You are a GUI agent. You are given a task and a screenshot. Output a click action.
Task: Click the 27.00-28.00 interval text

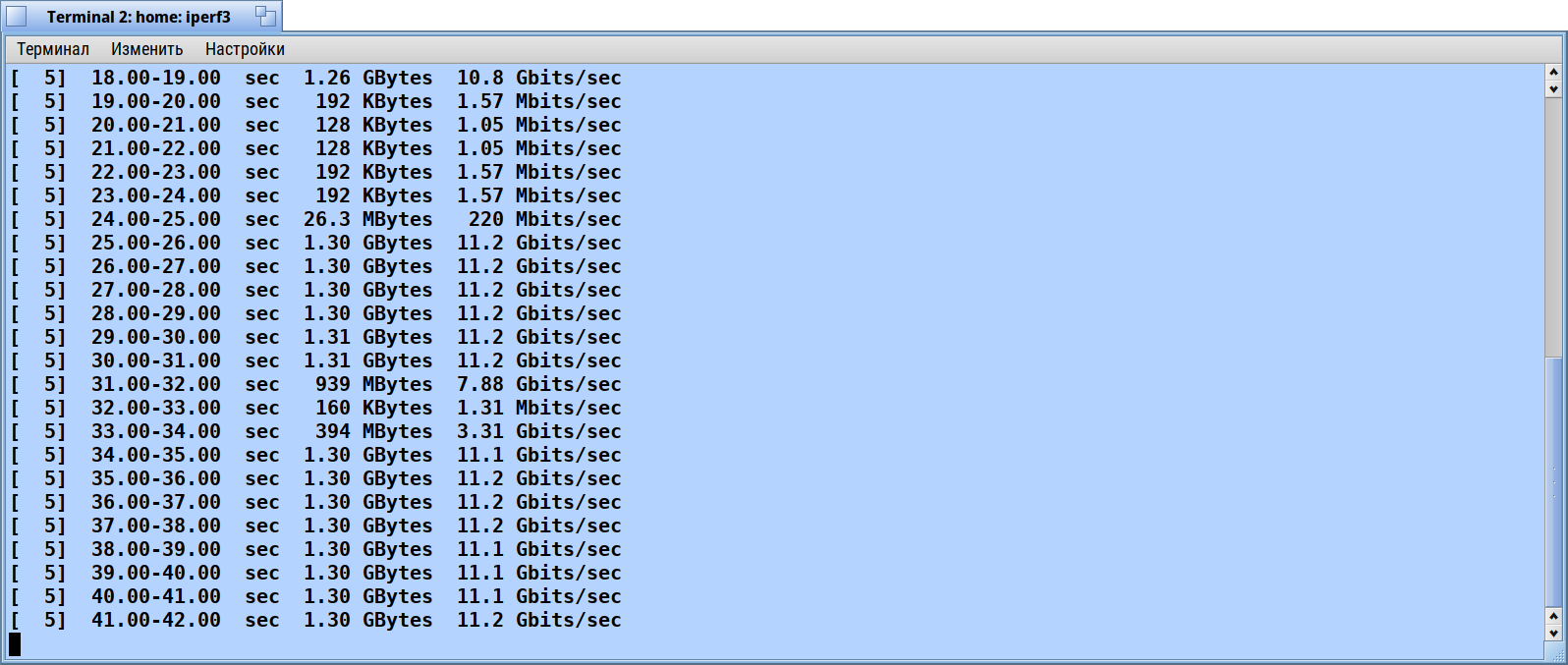pyautogui.click(x=156, y=290)
